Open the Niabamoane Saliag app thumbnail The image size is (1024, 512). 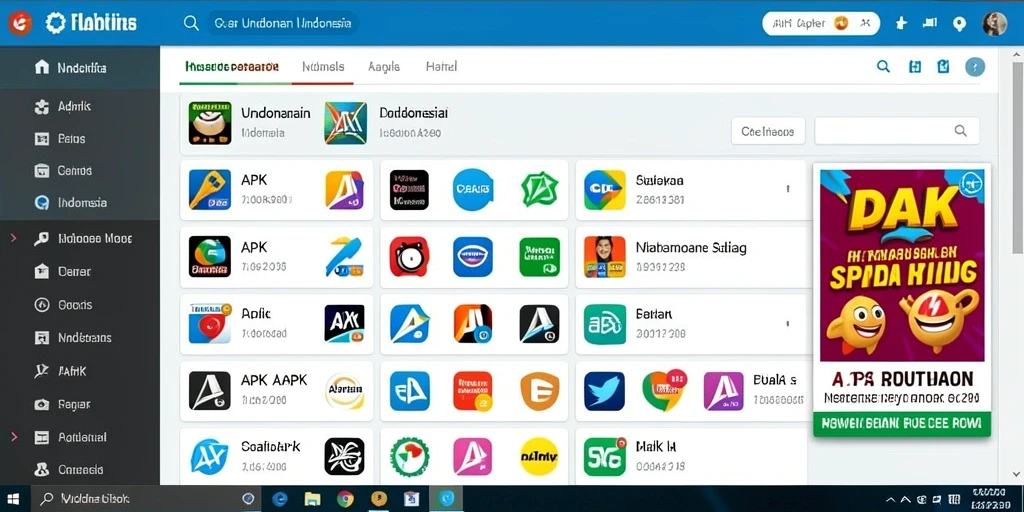pyautogui.click(x=605, y=257)
